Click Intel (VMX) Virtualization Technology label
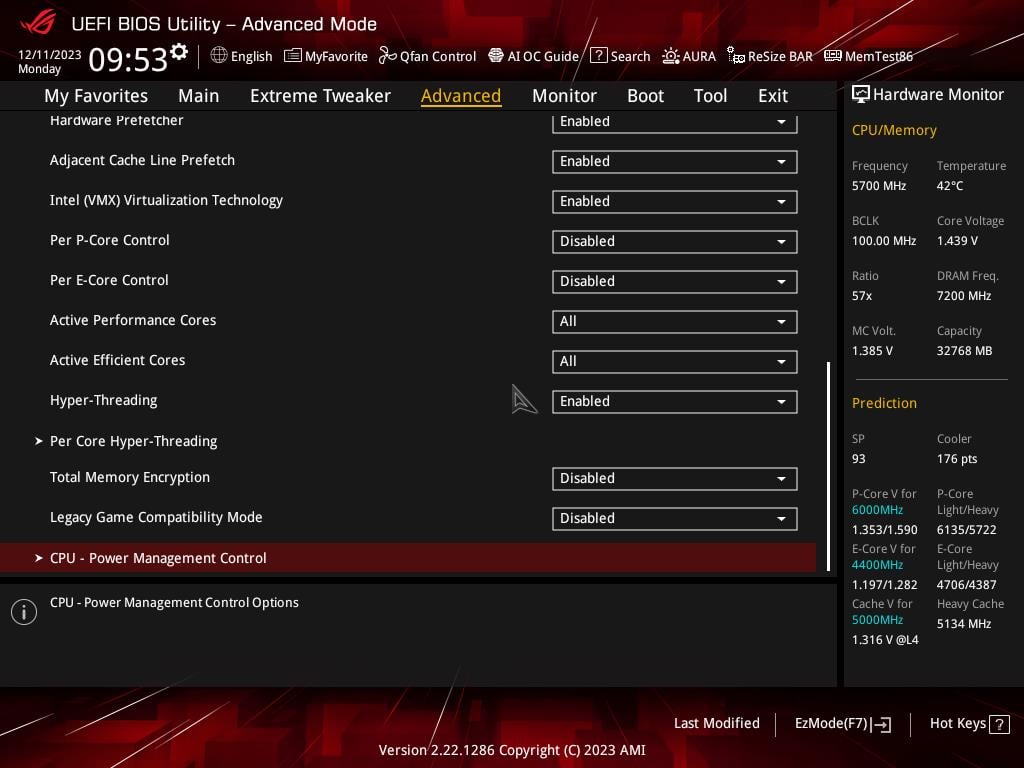 tap(166, 200)
